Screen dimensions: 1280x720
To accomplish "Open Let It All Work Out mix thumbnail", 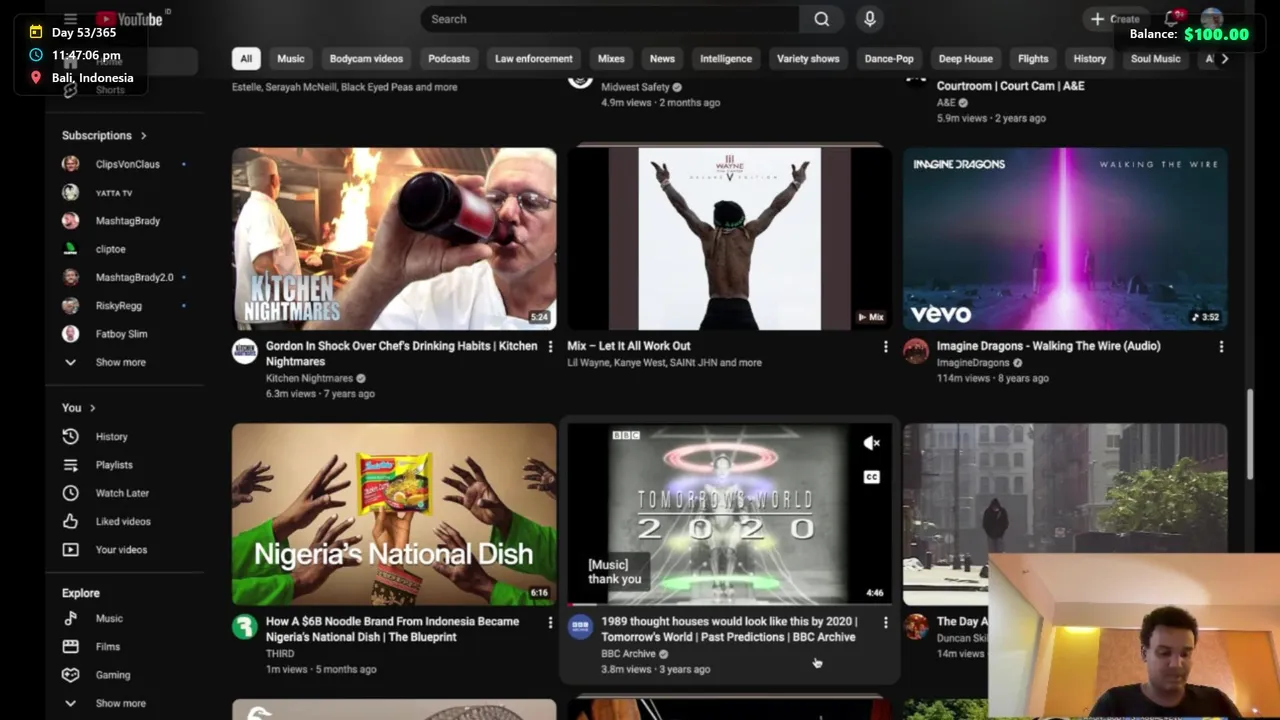I will point(729,238).
